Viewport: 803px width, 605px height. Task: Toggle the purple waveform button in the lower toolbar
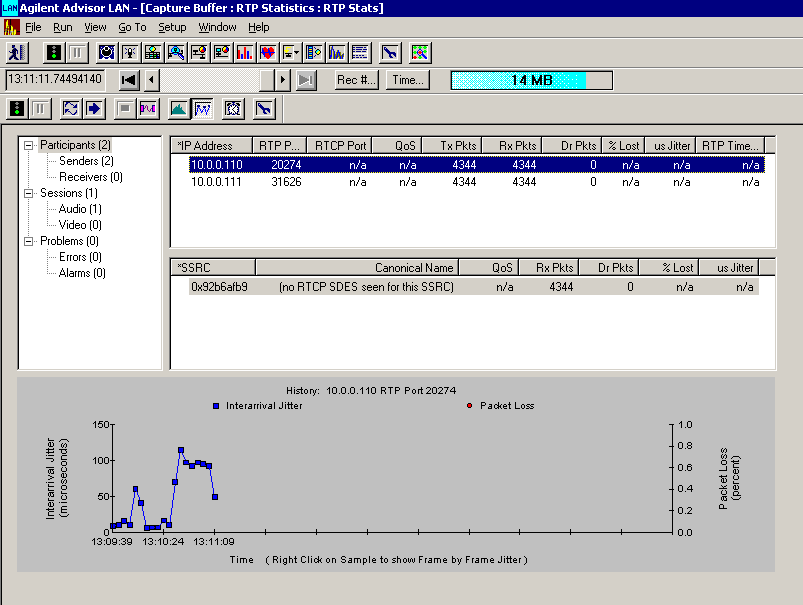point(149,108)
